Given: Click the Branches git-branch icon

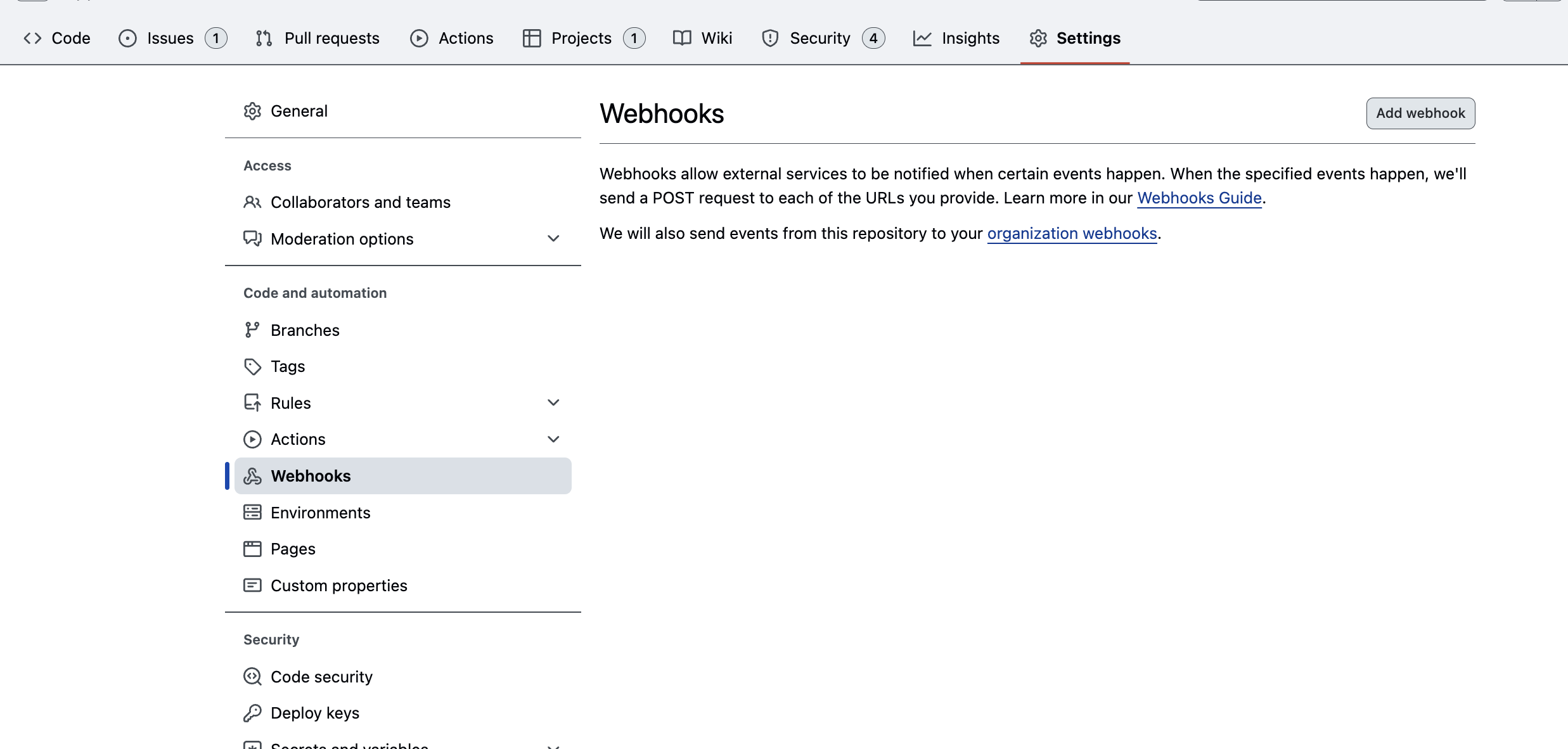Looking at the screenshot, I should click(252, 330).
